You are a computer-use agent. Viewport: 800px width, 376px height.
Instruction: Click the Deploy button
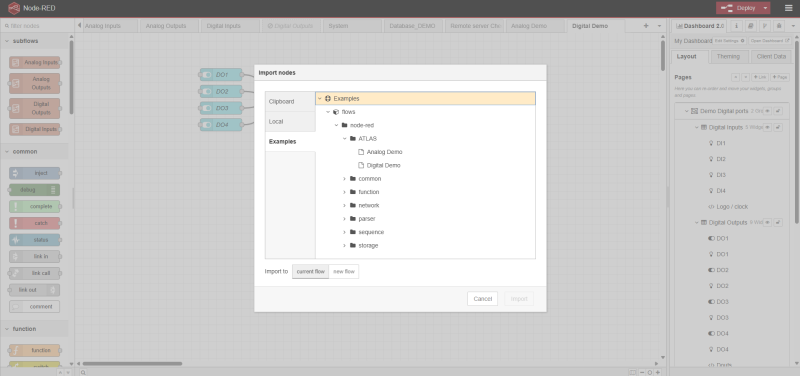pos(739,8)
